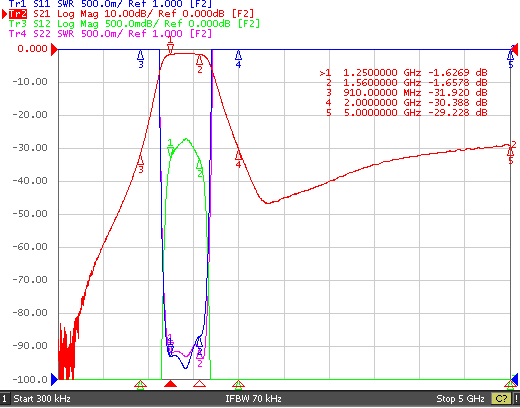Click the Start 300 kHz field
The width and height of the screenshot is (520, 408).
[42, 399]
